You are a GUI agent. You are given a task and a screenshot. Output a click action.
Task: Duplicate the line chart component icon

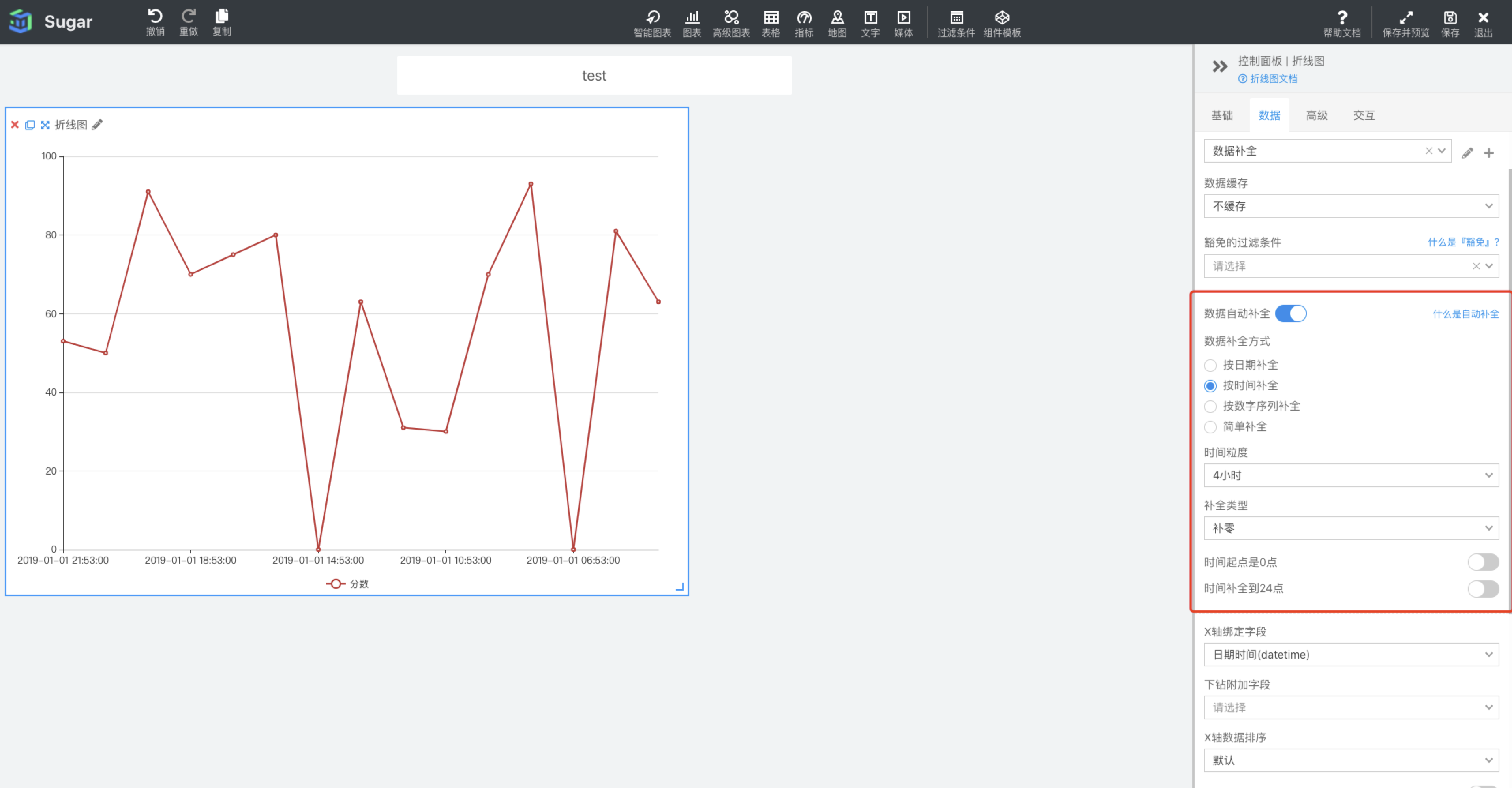(x=30, y=124)
